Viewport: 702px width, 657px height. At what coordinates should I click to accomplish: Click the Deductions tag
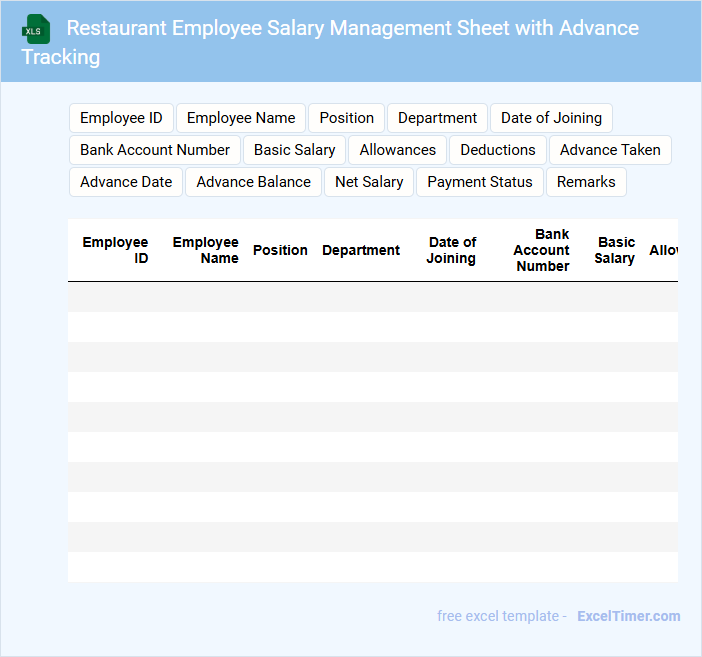tap(498, 150)
